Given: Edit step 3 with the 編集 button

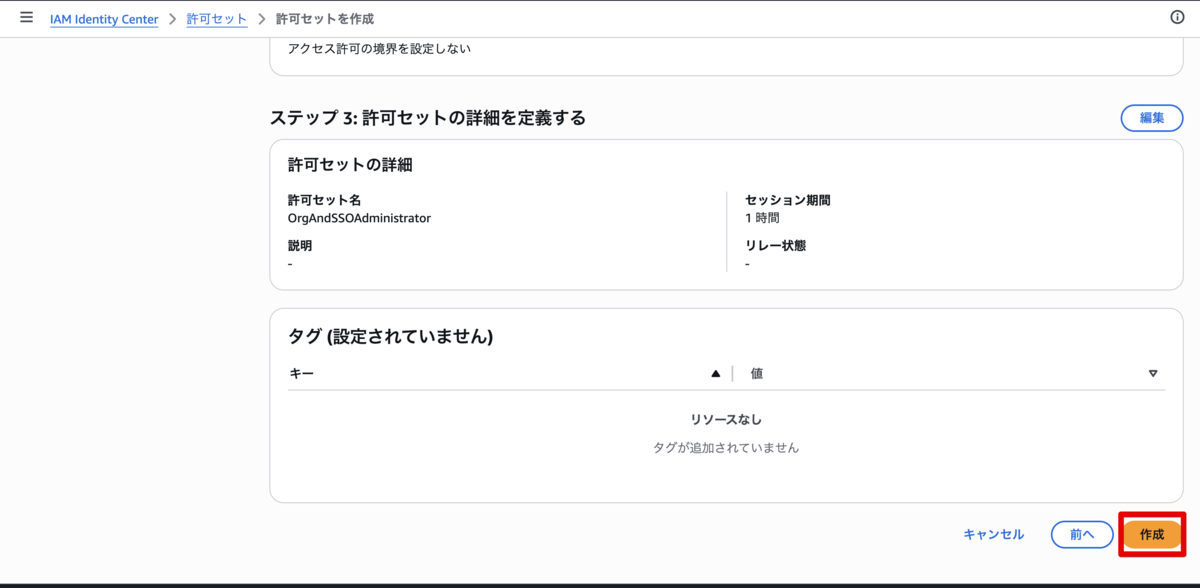Looking at the screenshot, I should [1152, 118].
